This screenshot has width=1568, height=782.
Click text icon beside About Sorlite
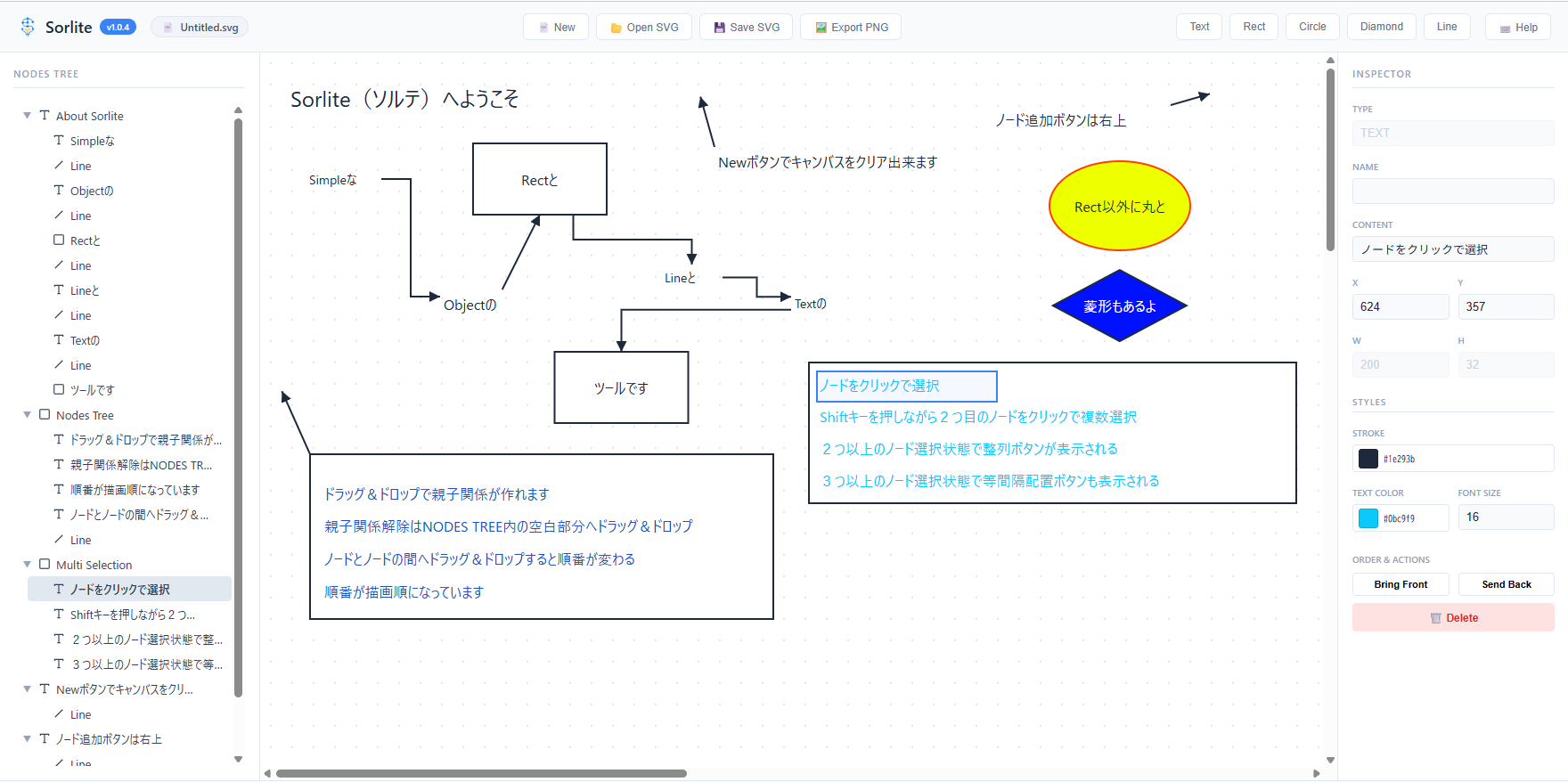[x=45, y=116]
